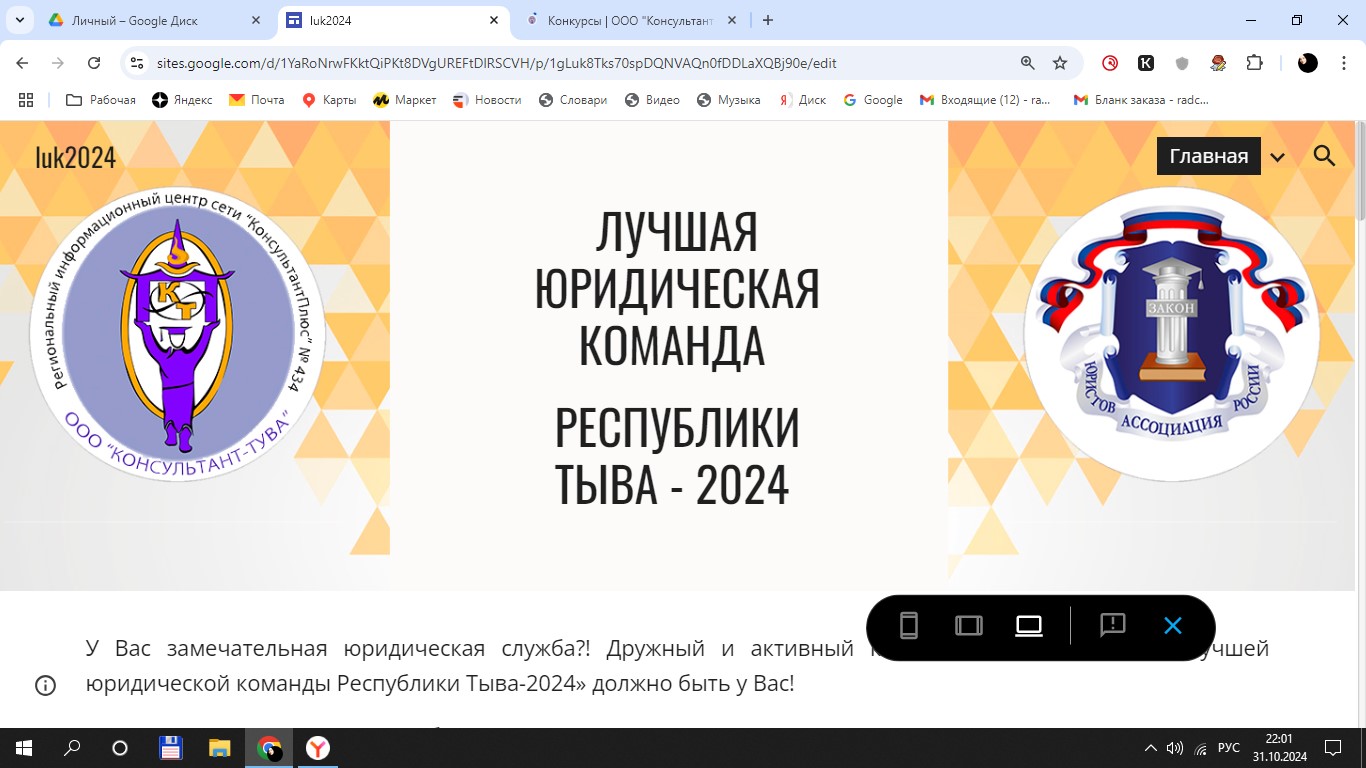Viewport: 1366px width, 768px height.
Task: Open the Extensions puzzle menu
Action: click(1254, 63)
